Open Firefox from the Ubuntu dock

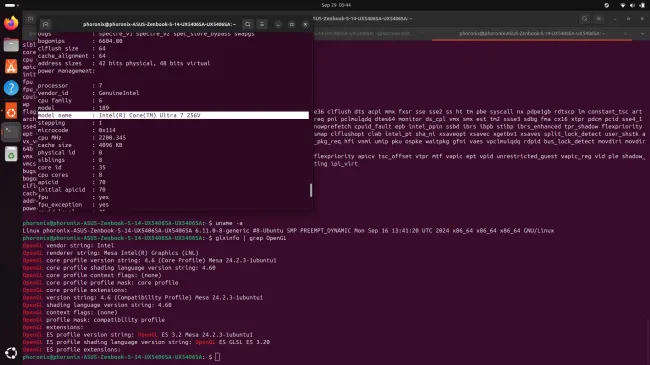(11, 23)
